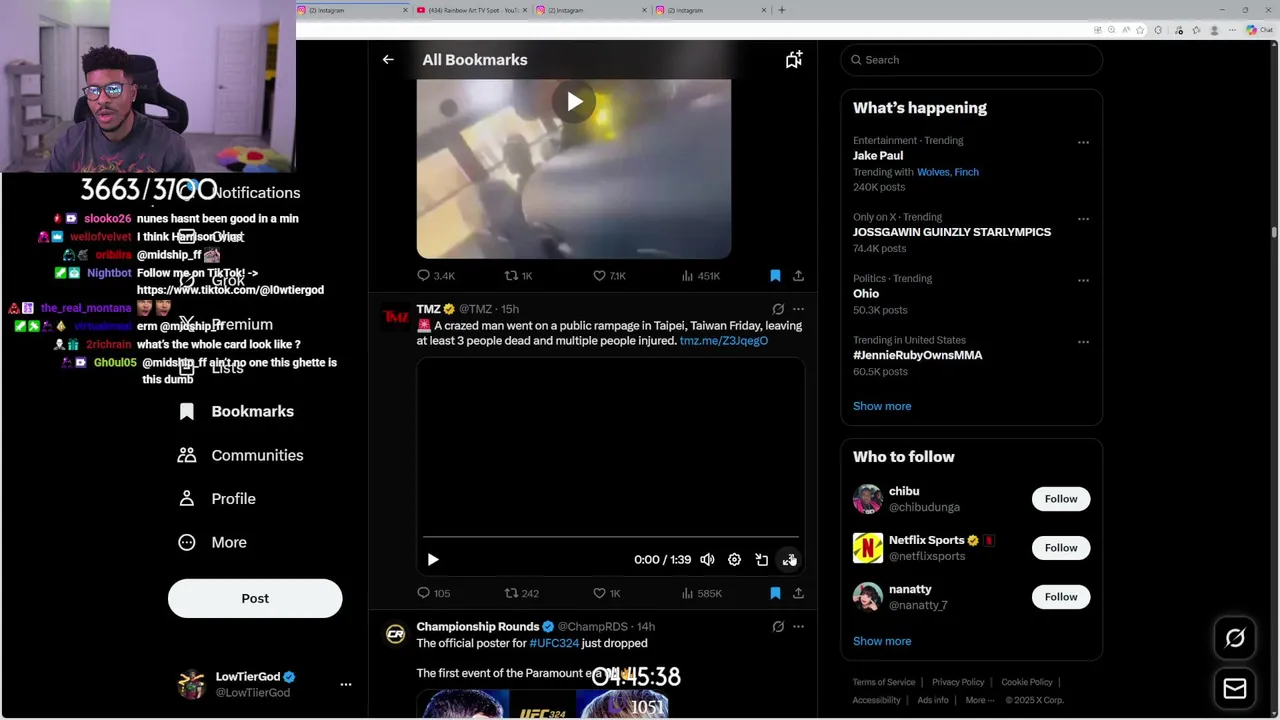This screenshot has width=1280, height=720.
Task: Show more under Who to follow
Action: [882, 641]
